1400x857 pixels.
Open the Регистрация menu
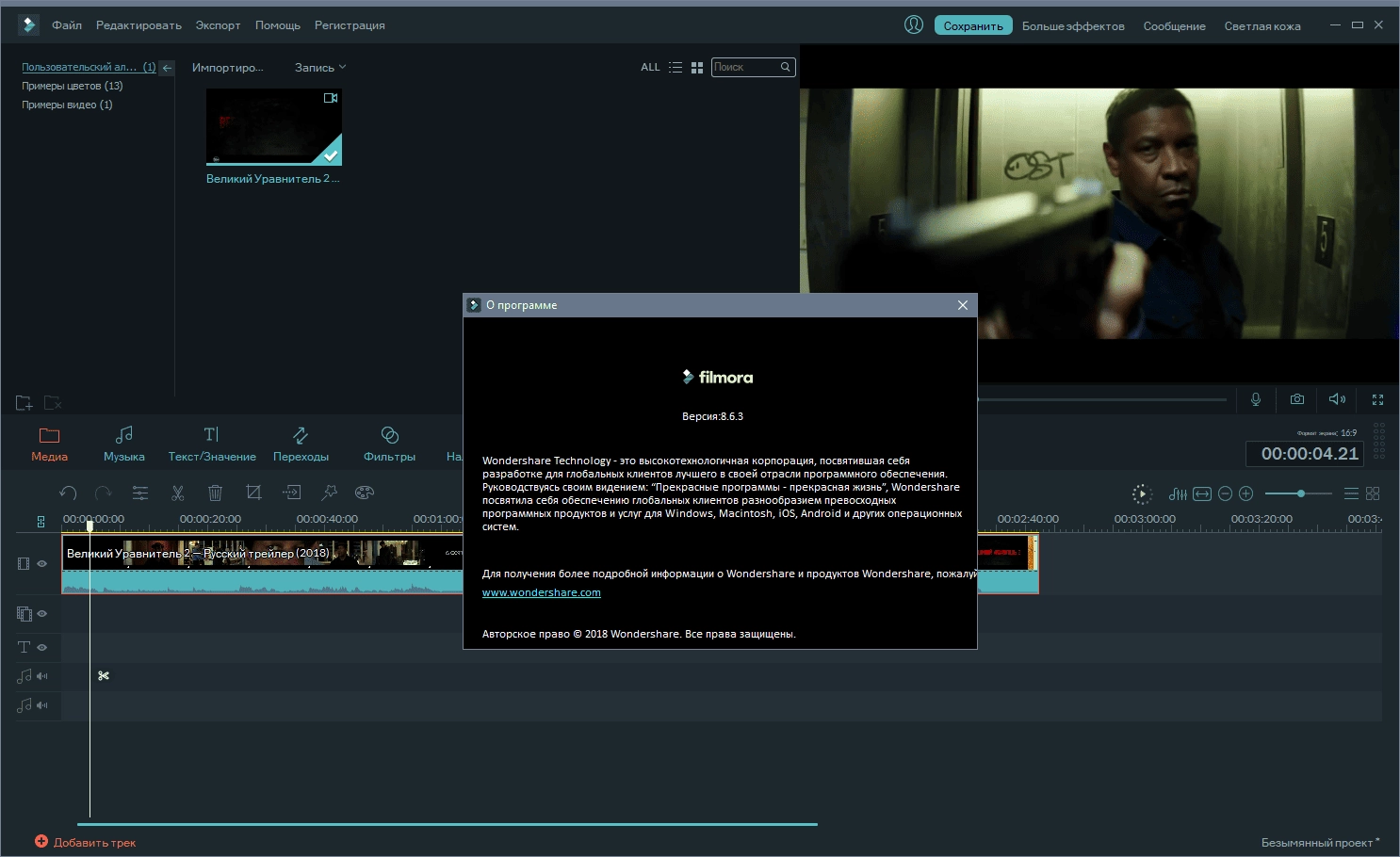(350, 25)
